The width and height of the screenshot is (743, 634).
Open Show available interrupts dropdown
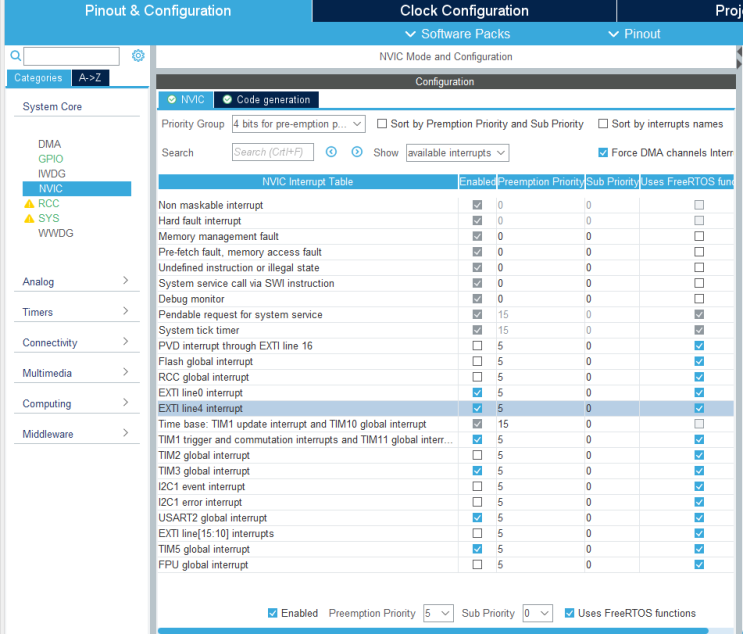click(x=457, y=153)
